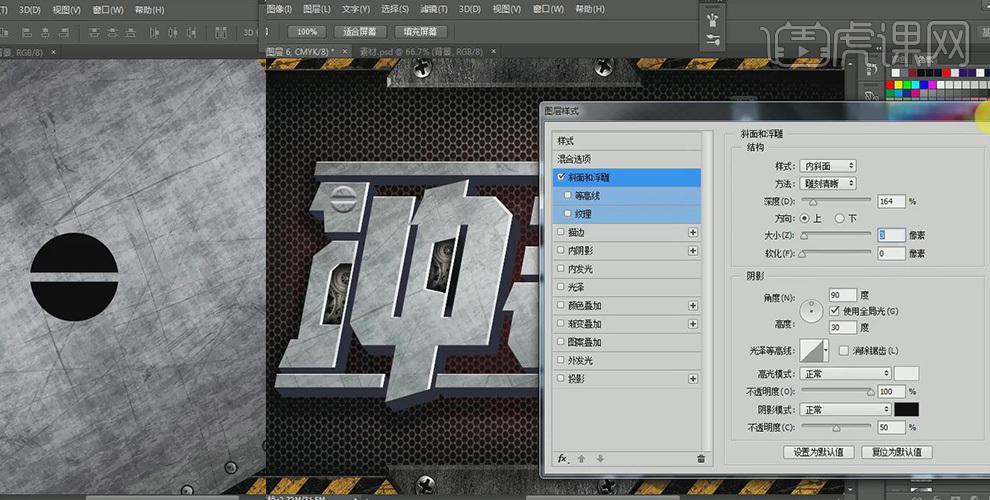Enable the 消除锯齿 checkbox

(x=844, y=351)
